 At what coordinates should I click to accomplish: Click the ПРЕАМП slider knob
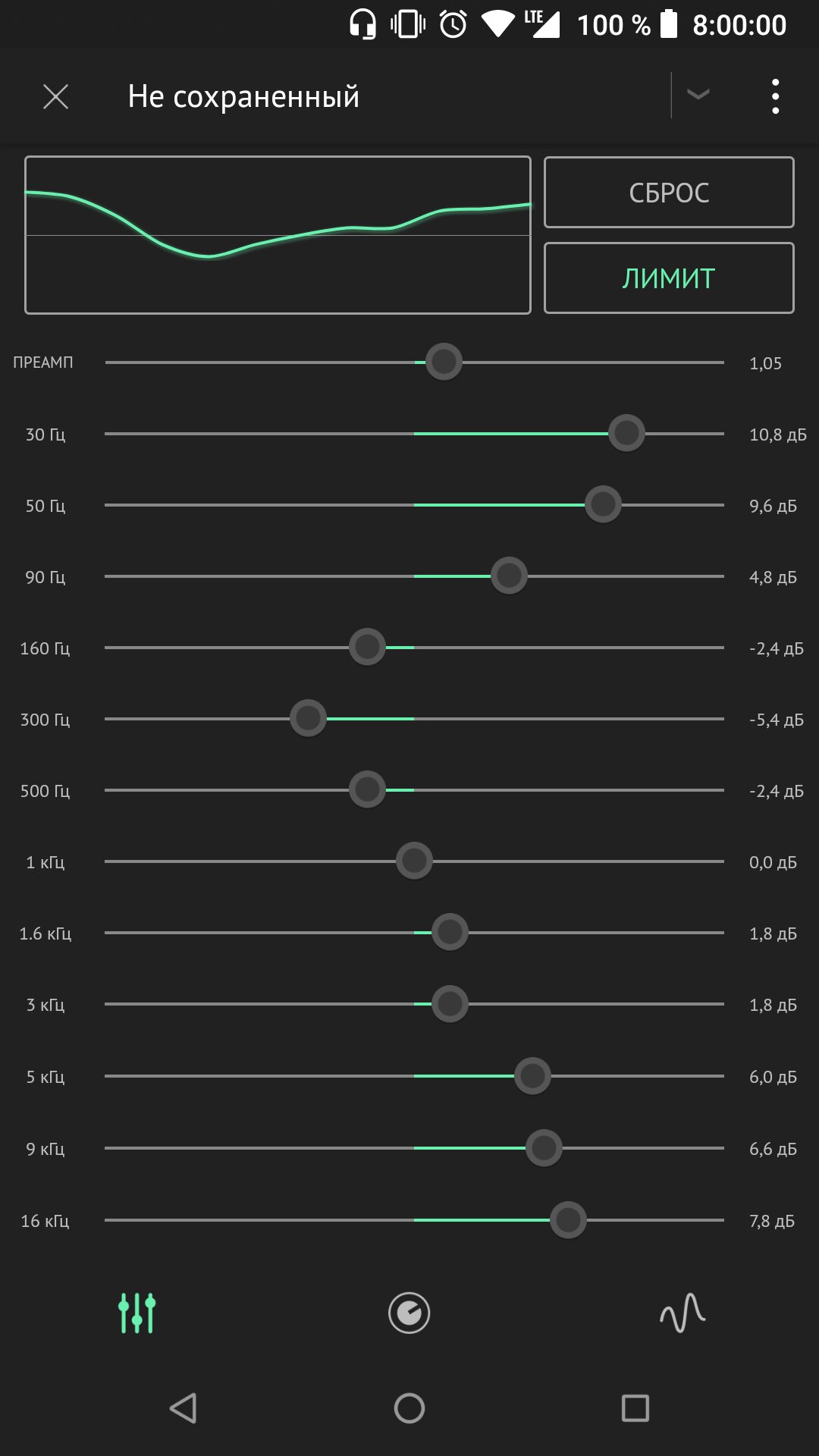(444, 362)
